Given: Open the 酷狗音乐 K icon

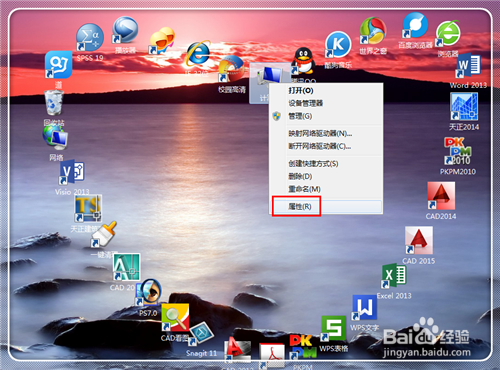Looking at the screenshot, I should coord(338,45).
